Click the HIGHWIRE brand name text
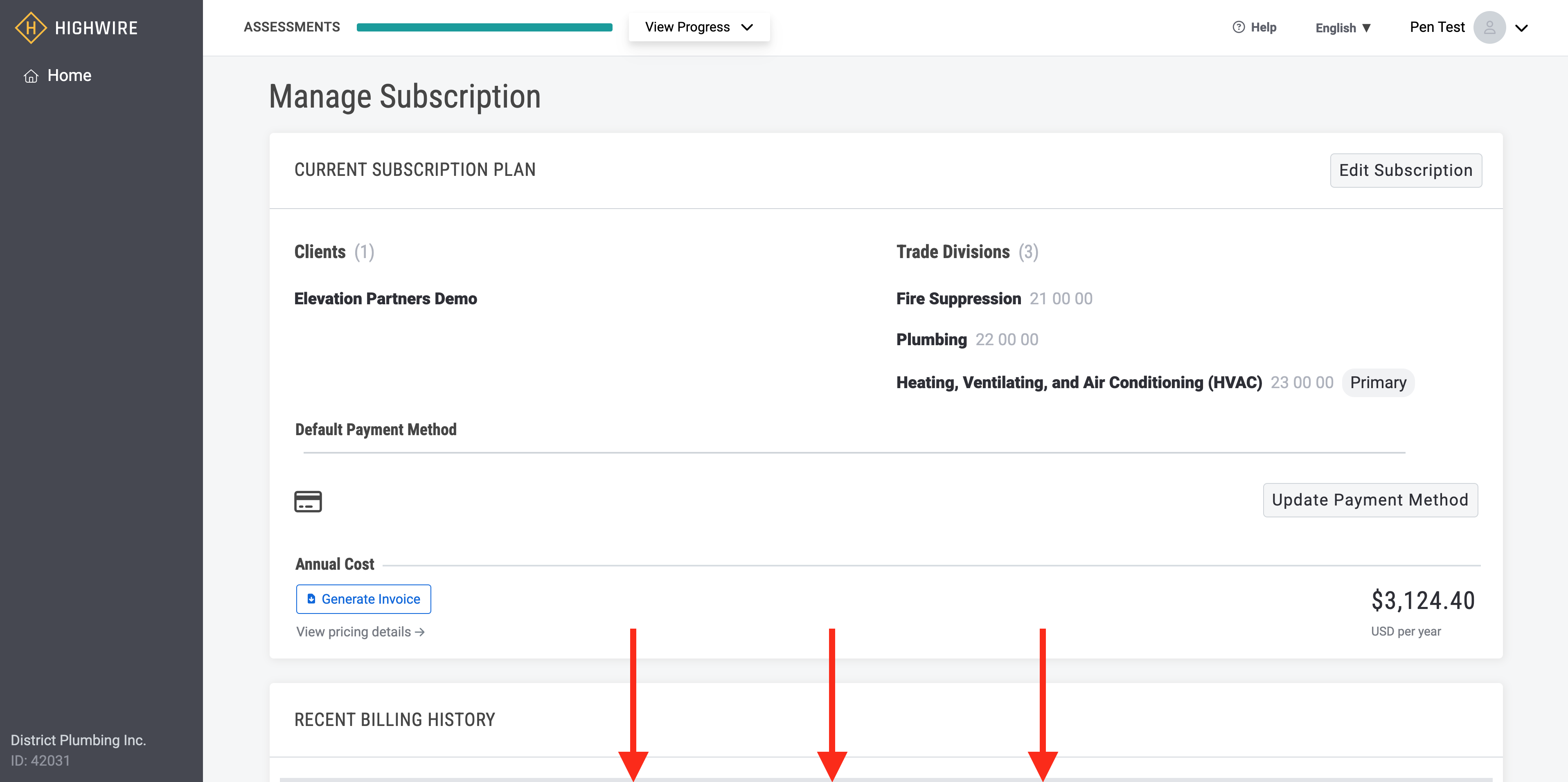 (x=96, y=28)
